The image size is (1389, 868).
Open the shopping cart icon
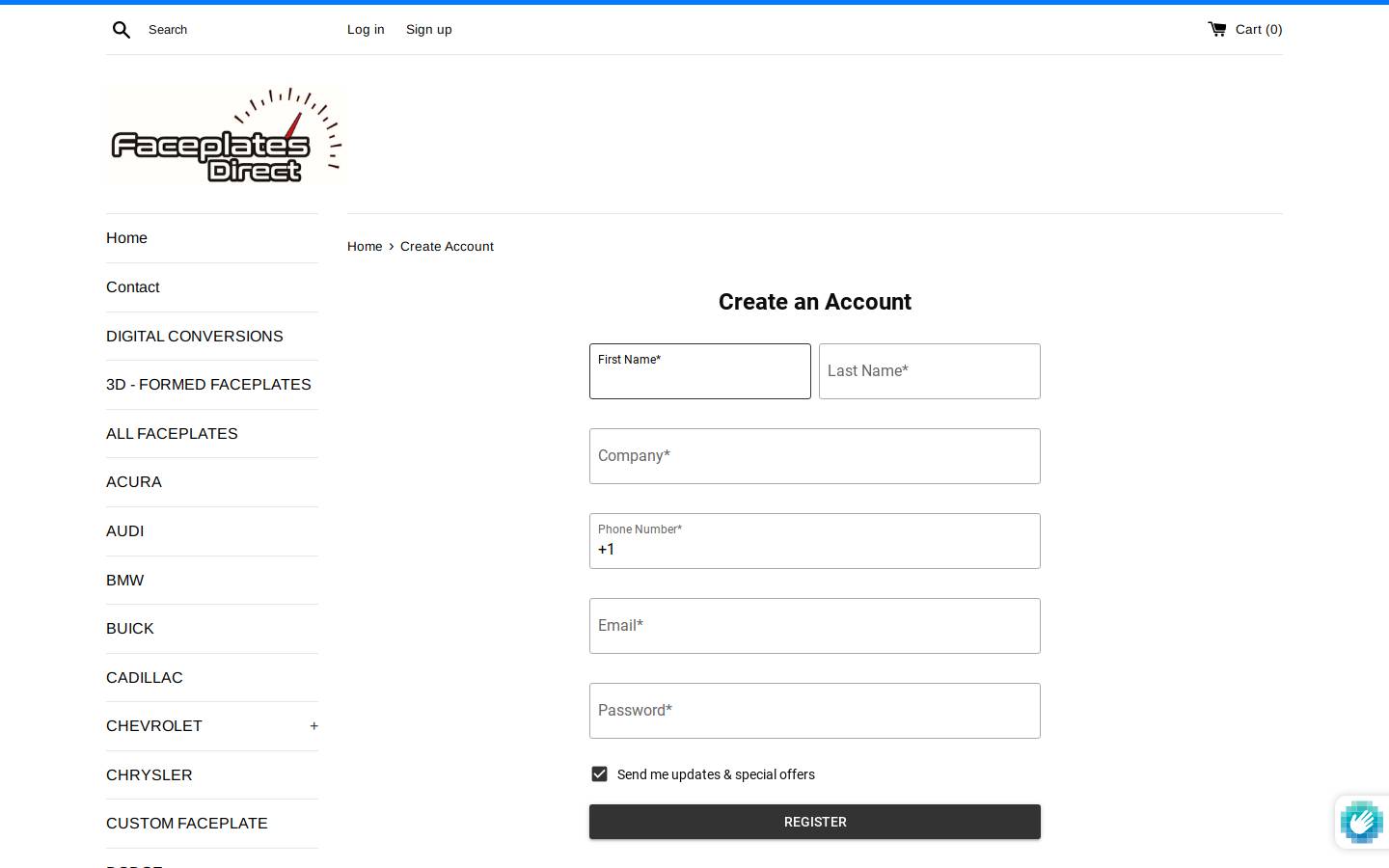pos(1217,29)
